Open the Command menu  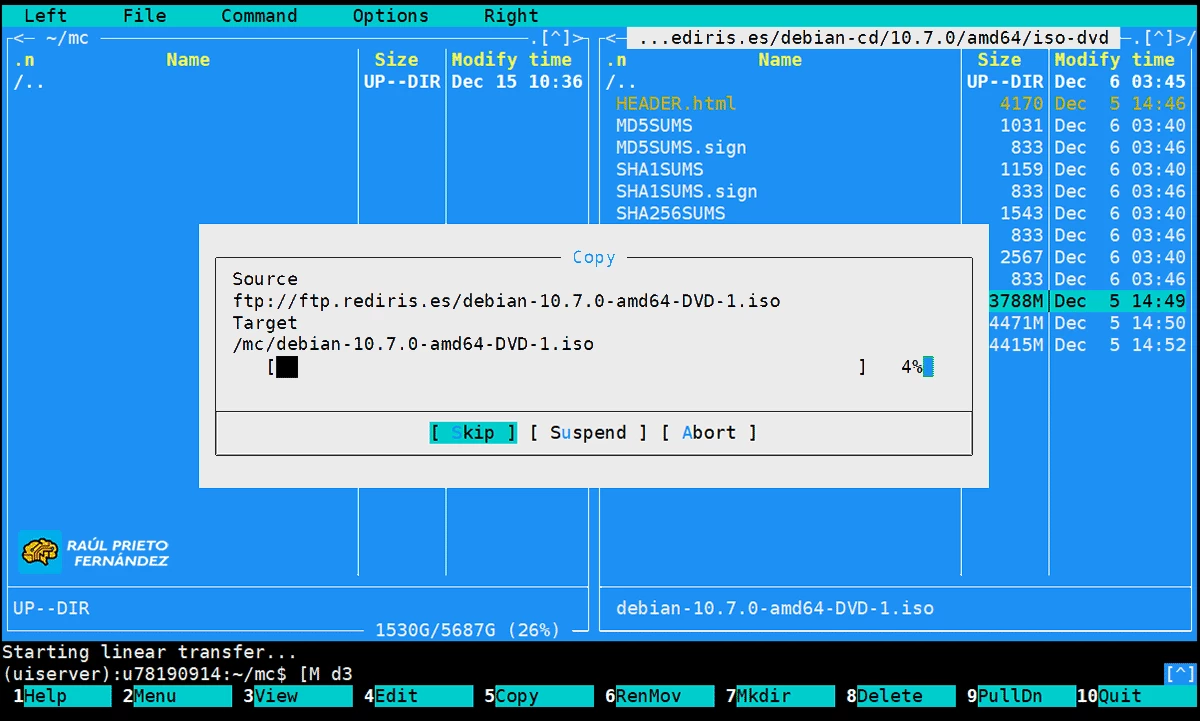click(x=259, y=16)
